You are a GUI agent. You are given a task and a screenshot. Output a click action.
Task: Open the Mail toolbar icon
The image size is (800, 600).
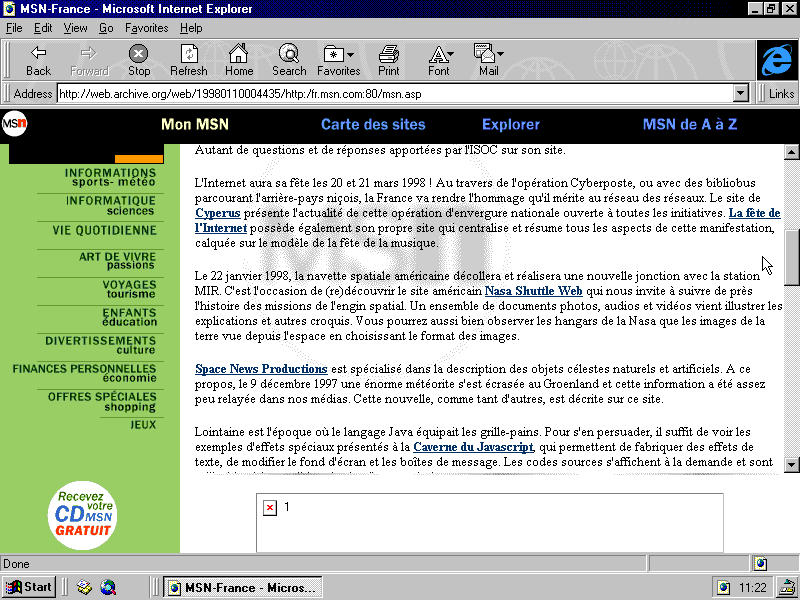[x=484, y=53]
